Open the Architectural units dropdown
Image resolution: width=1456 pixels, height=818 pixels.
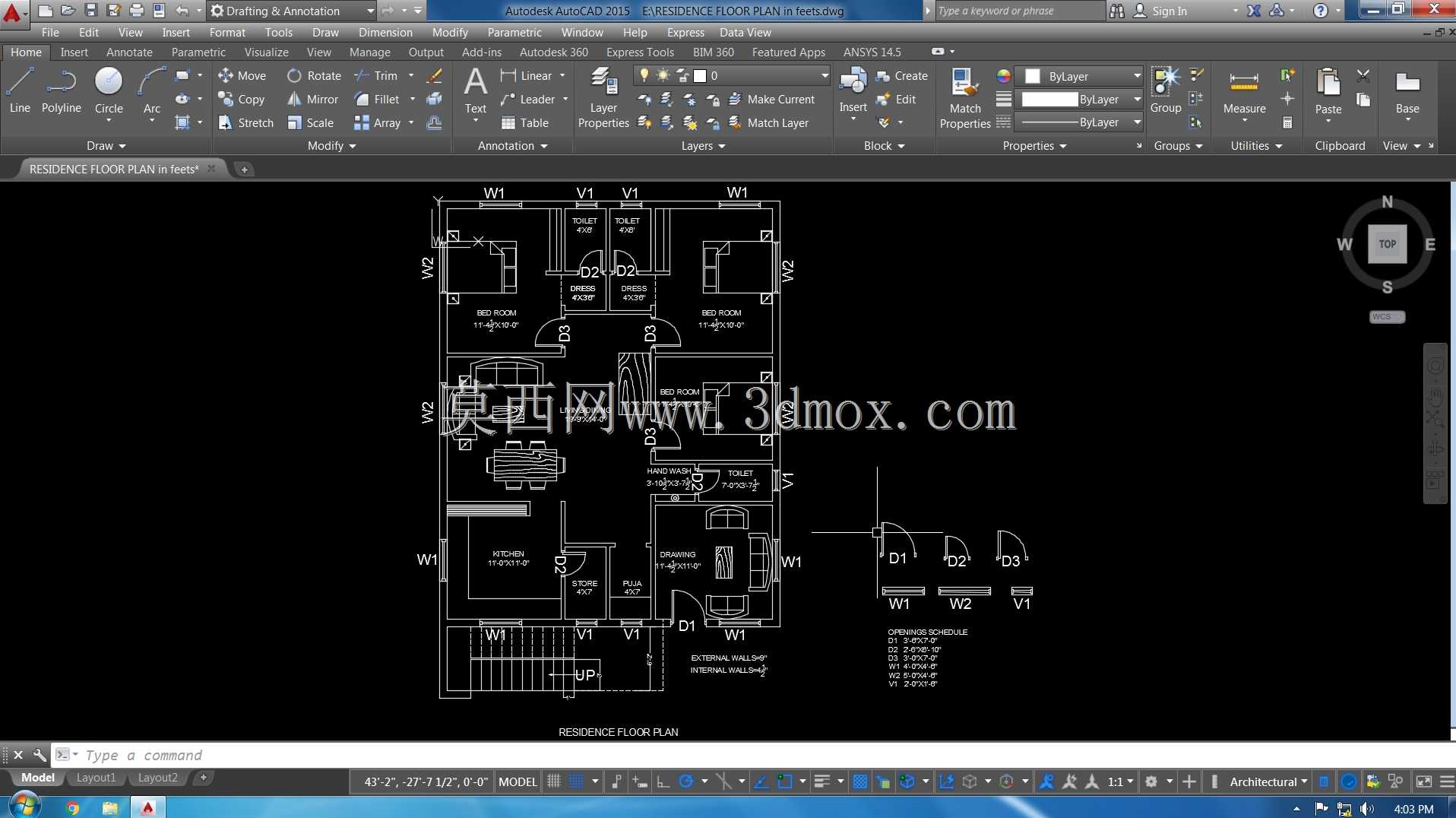click(1268, 782)
